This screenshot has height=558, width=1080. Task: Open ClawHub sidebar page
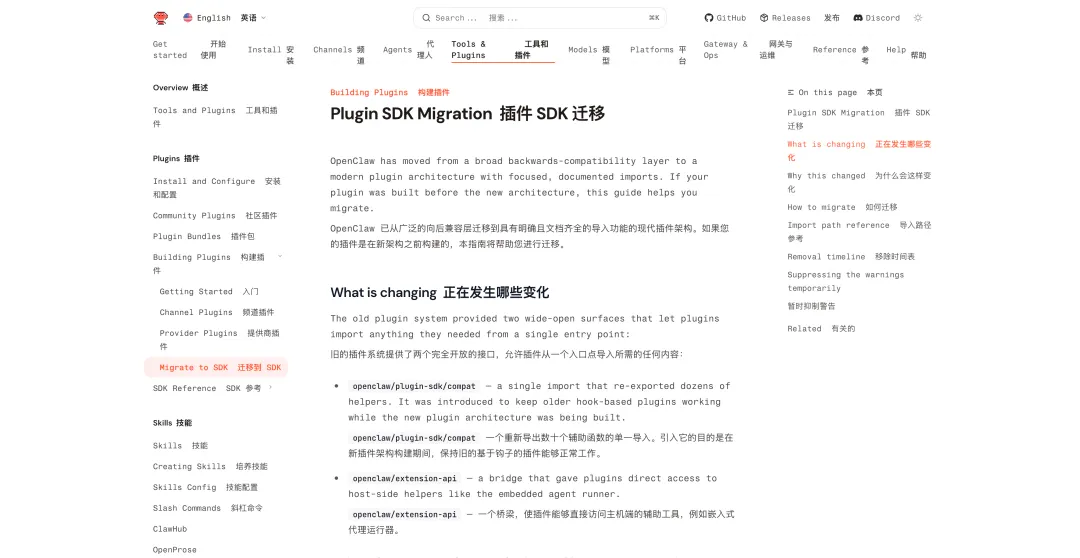tap(170, 529)
